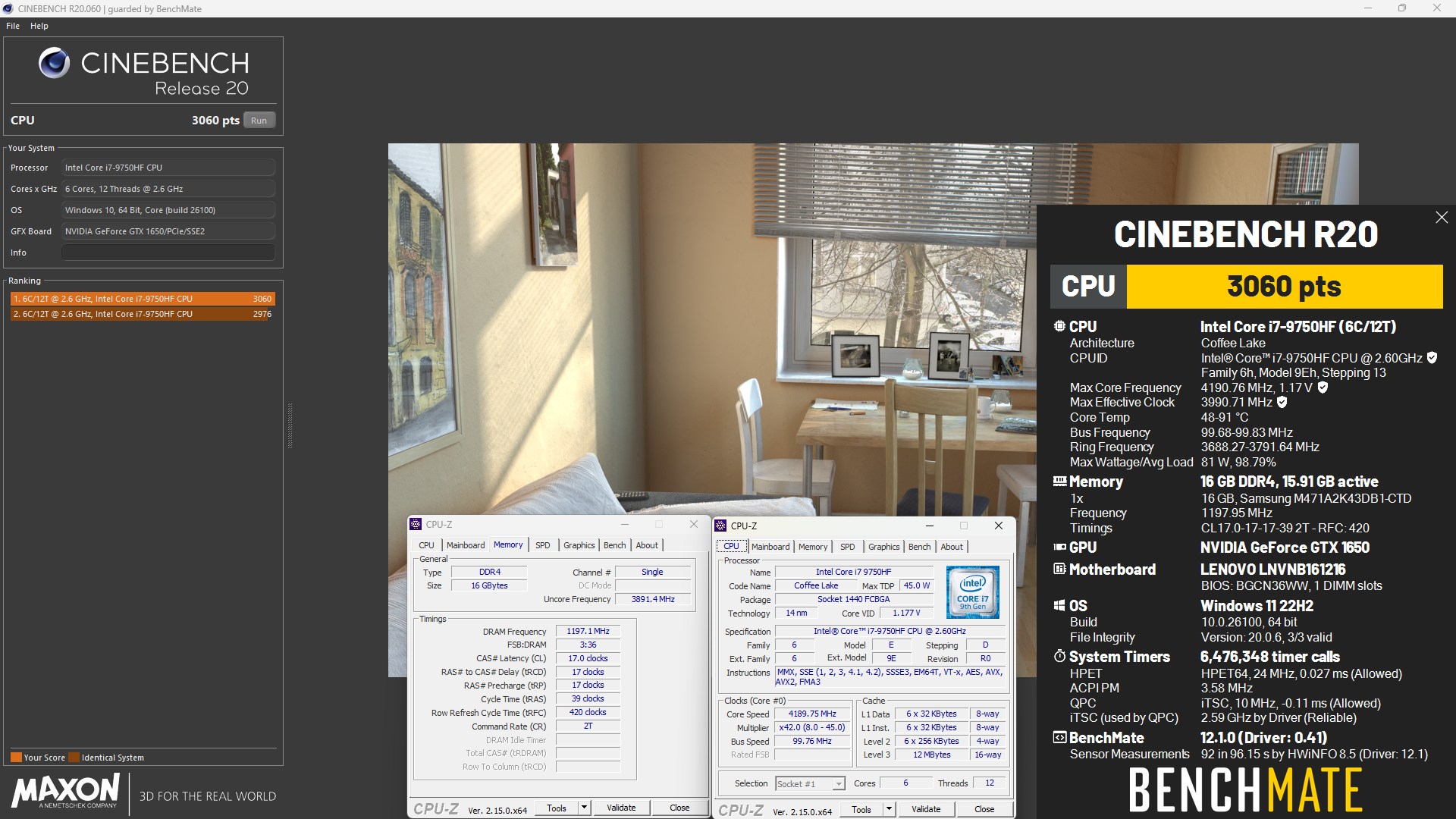
Task: Click Validate in left CPU-Z
Action: [x=621, y=808]
